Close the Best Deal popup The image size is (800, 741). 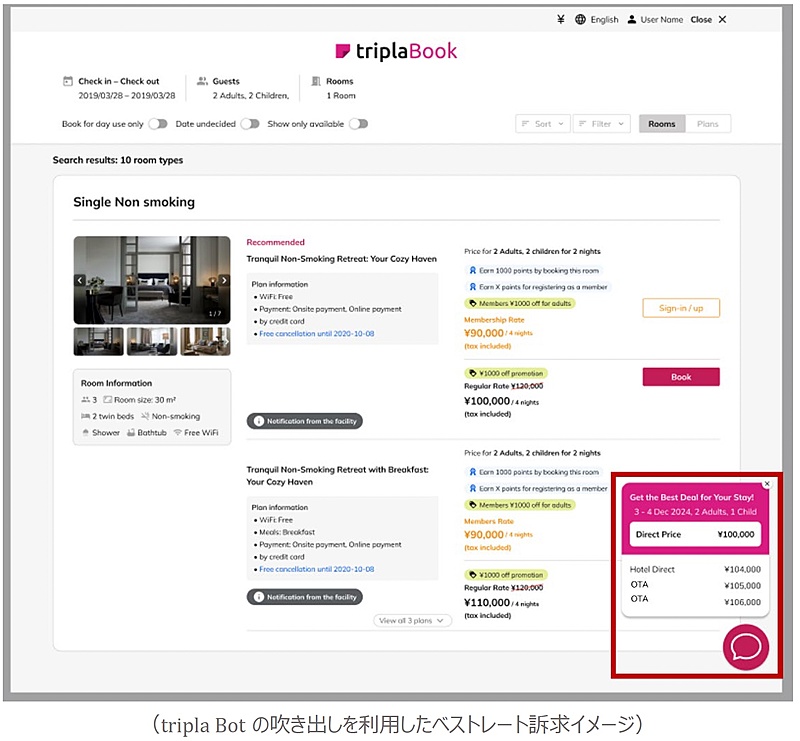click(x=767, y=483)
